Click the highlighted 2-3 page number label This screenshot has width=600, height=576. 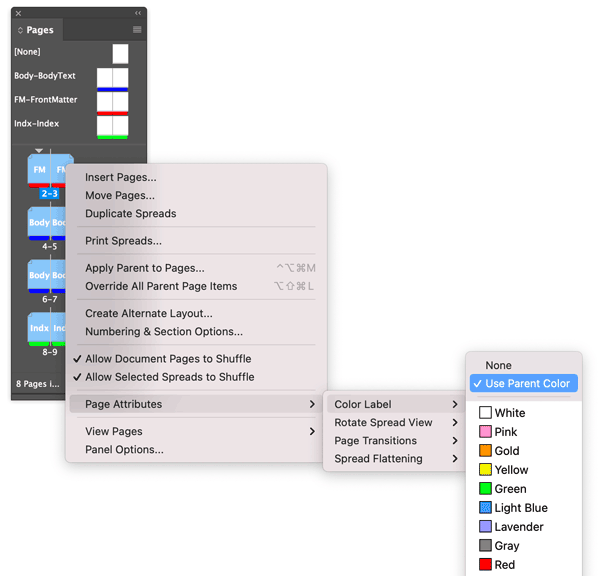(x=49, y=194)
